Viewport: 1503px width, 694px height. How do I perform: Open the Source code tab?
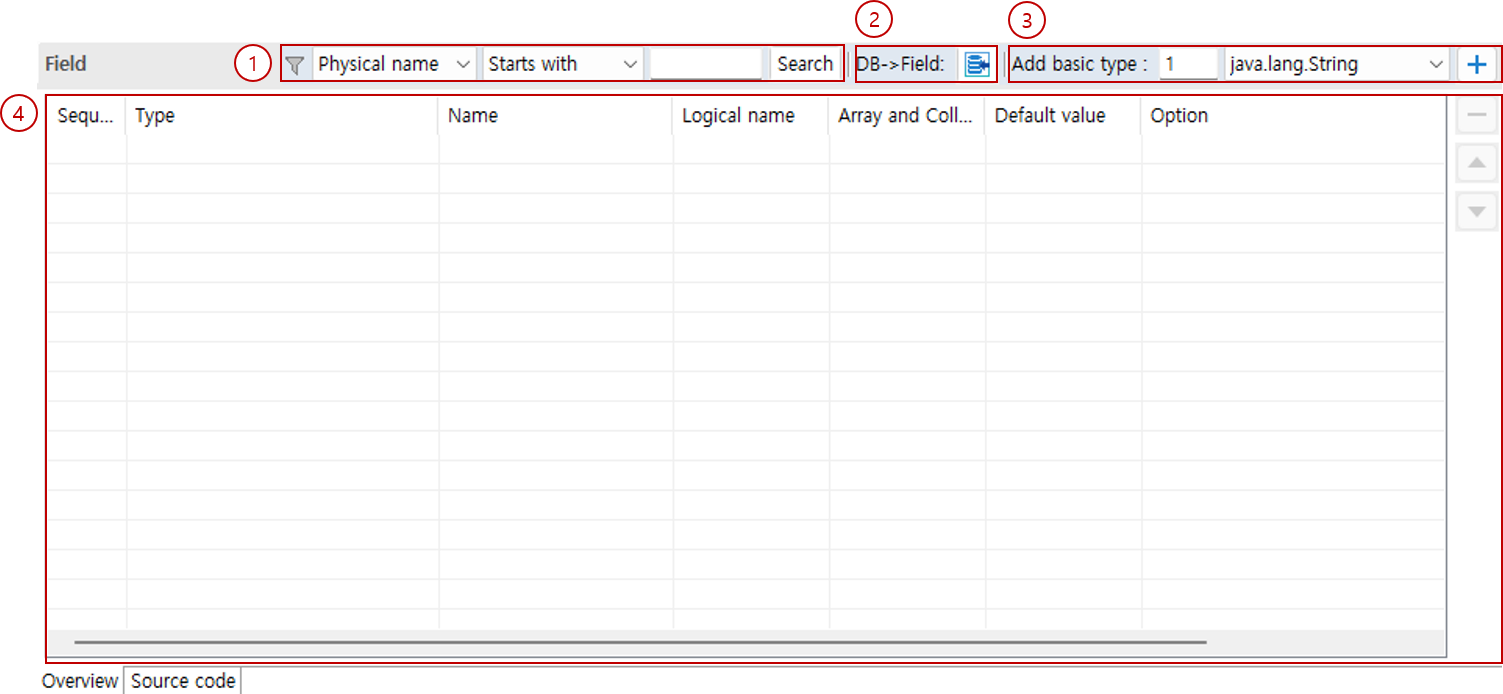tap(183, 681)
